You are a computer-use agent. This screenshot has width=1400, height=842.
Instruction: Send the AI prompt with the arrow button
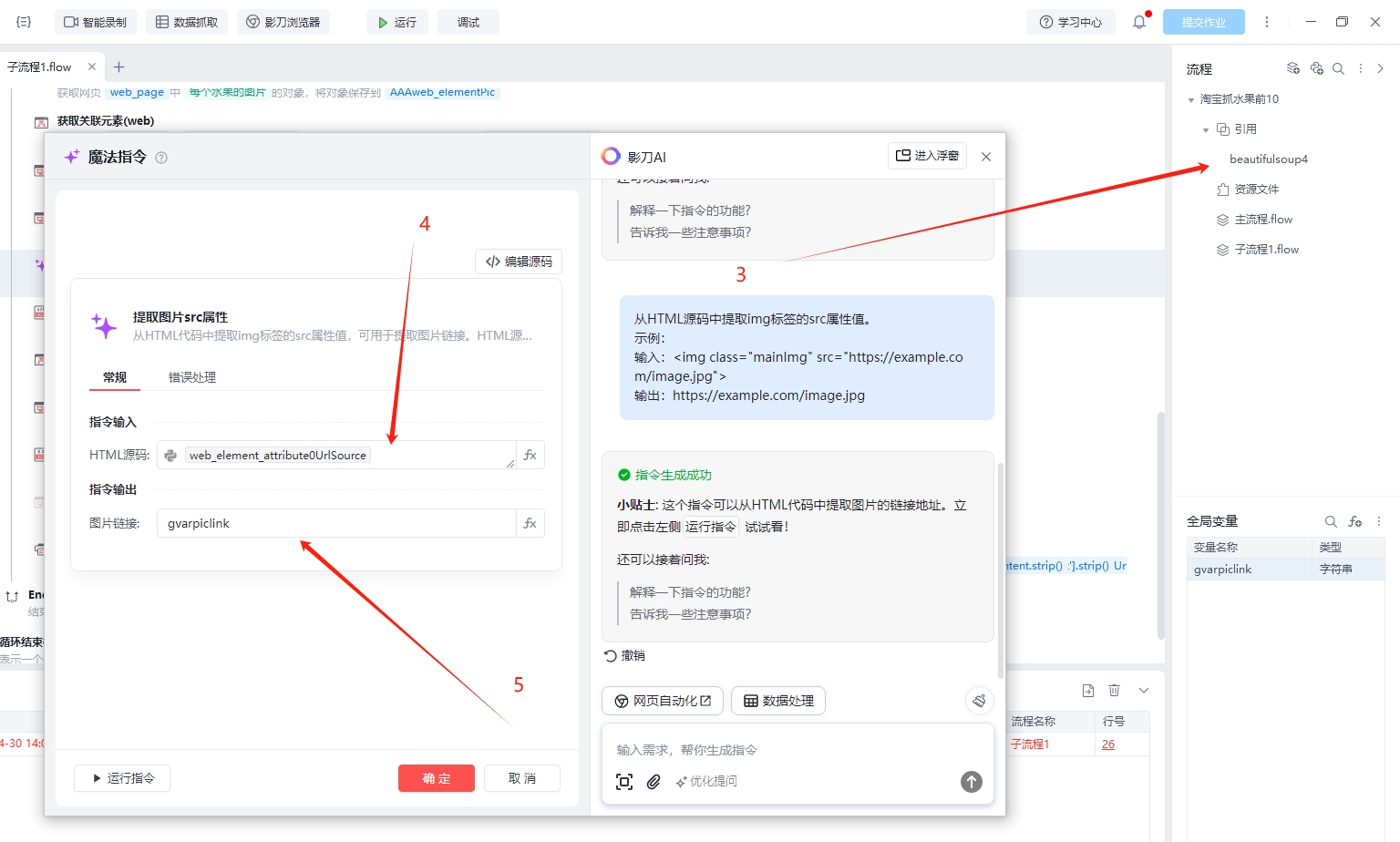972,782
